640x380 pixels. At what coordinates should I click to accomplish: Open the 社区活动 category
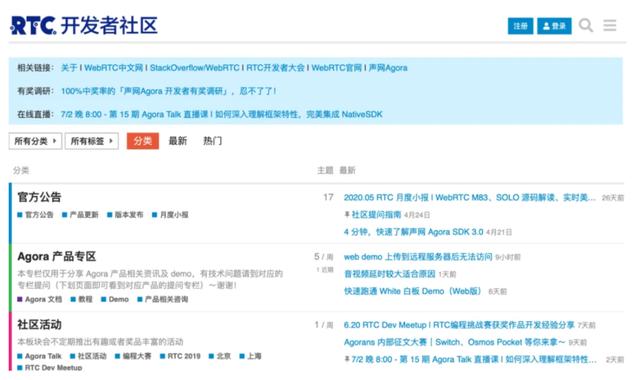(x=39, y=325)
